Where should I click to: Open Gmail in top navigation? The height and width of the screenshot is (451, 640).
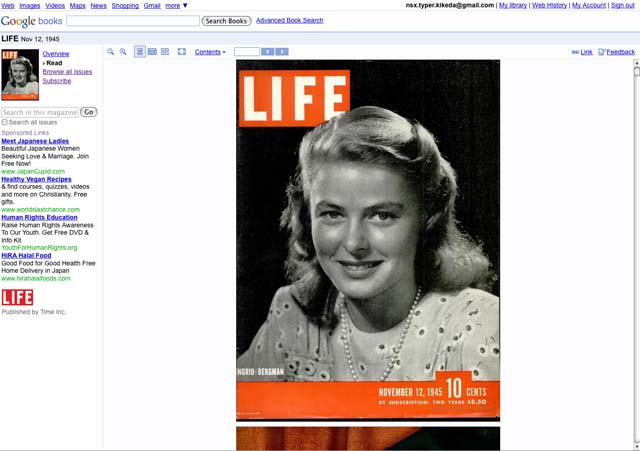point(152,6)
